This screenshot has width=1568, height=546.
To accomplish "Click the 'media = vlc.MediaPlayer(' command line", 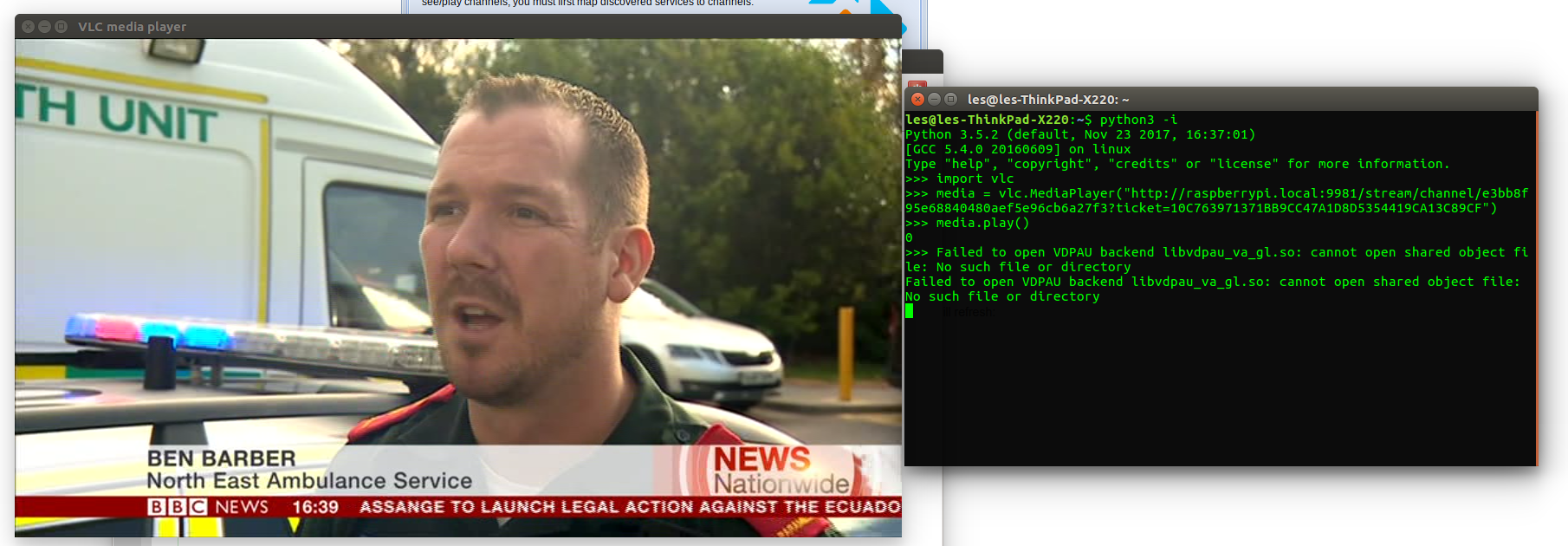I will [x=1217, y=201].
